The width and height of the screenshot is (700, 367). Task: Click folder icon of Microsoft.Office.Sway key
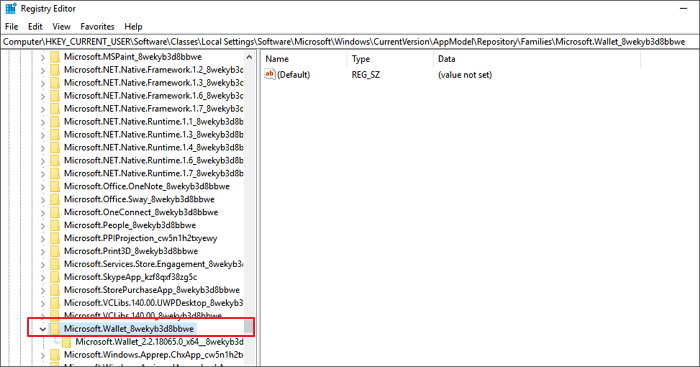tap(55, 199)
